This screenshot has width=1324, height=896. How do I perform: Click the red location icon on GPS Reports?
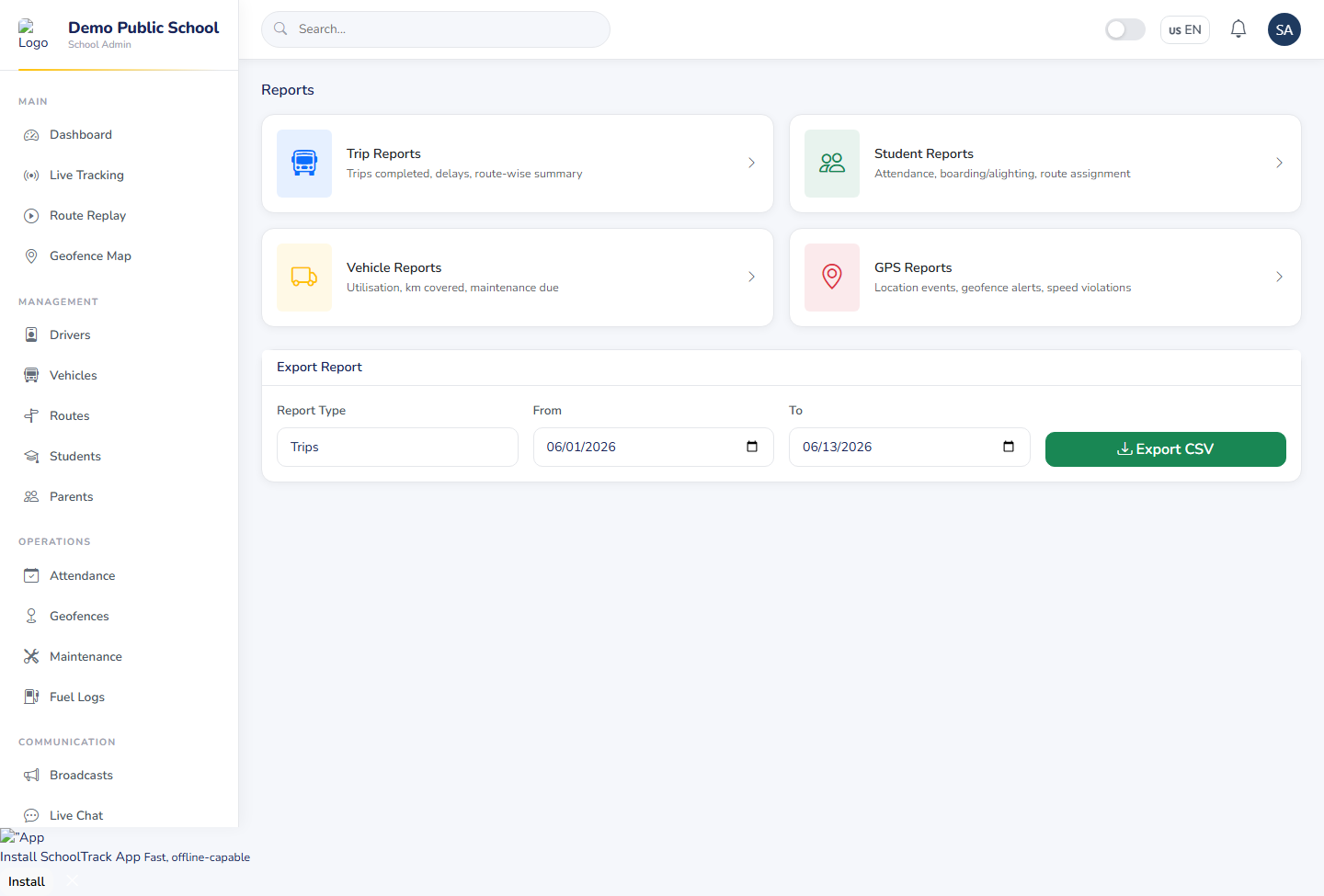coord(832,278)
